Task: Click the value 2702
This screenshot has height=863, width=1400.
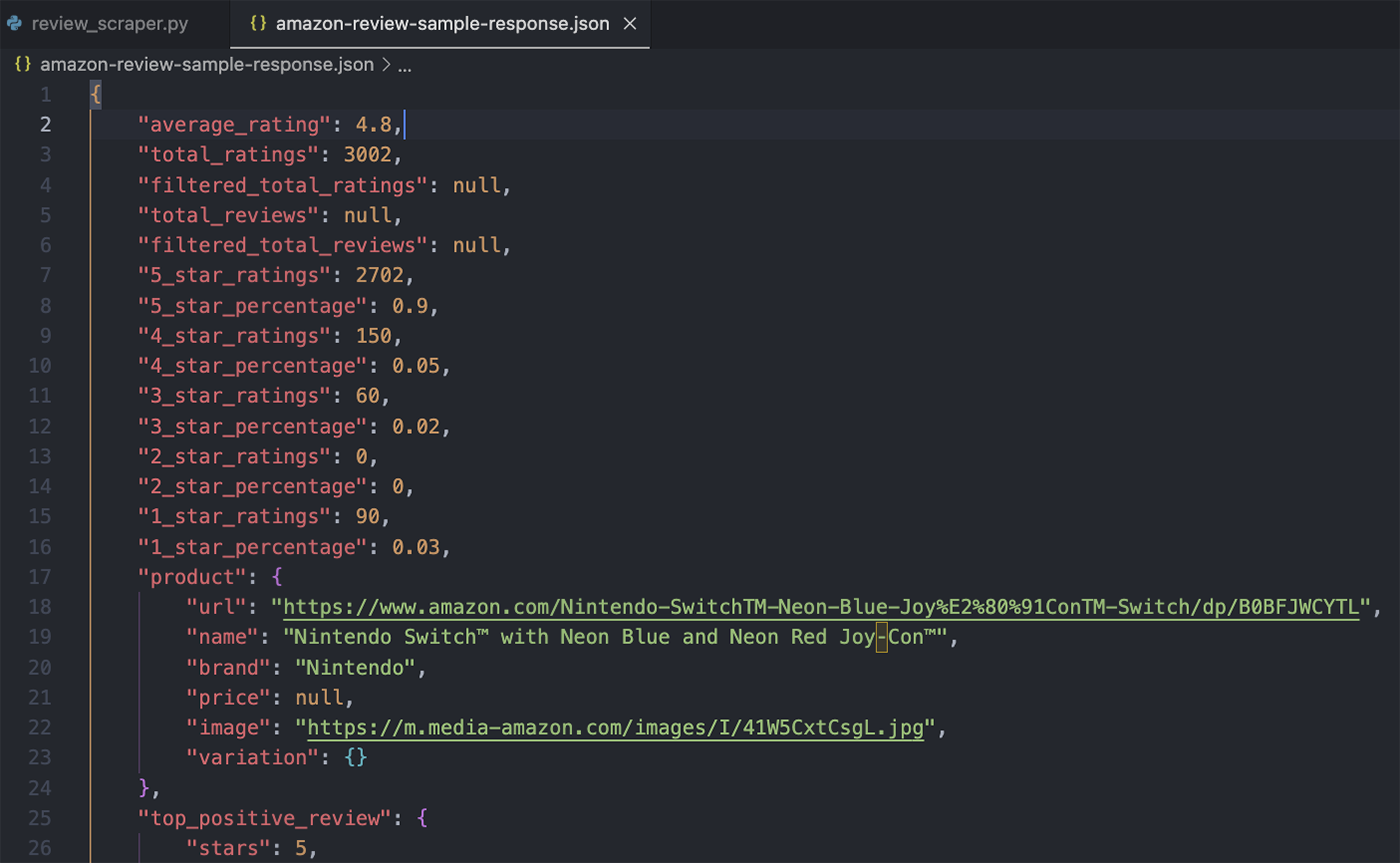Action: tap(380, 275)
